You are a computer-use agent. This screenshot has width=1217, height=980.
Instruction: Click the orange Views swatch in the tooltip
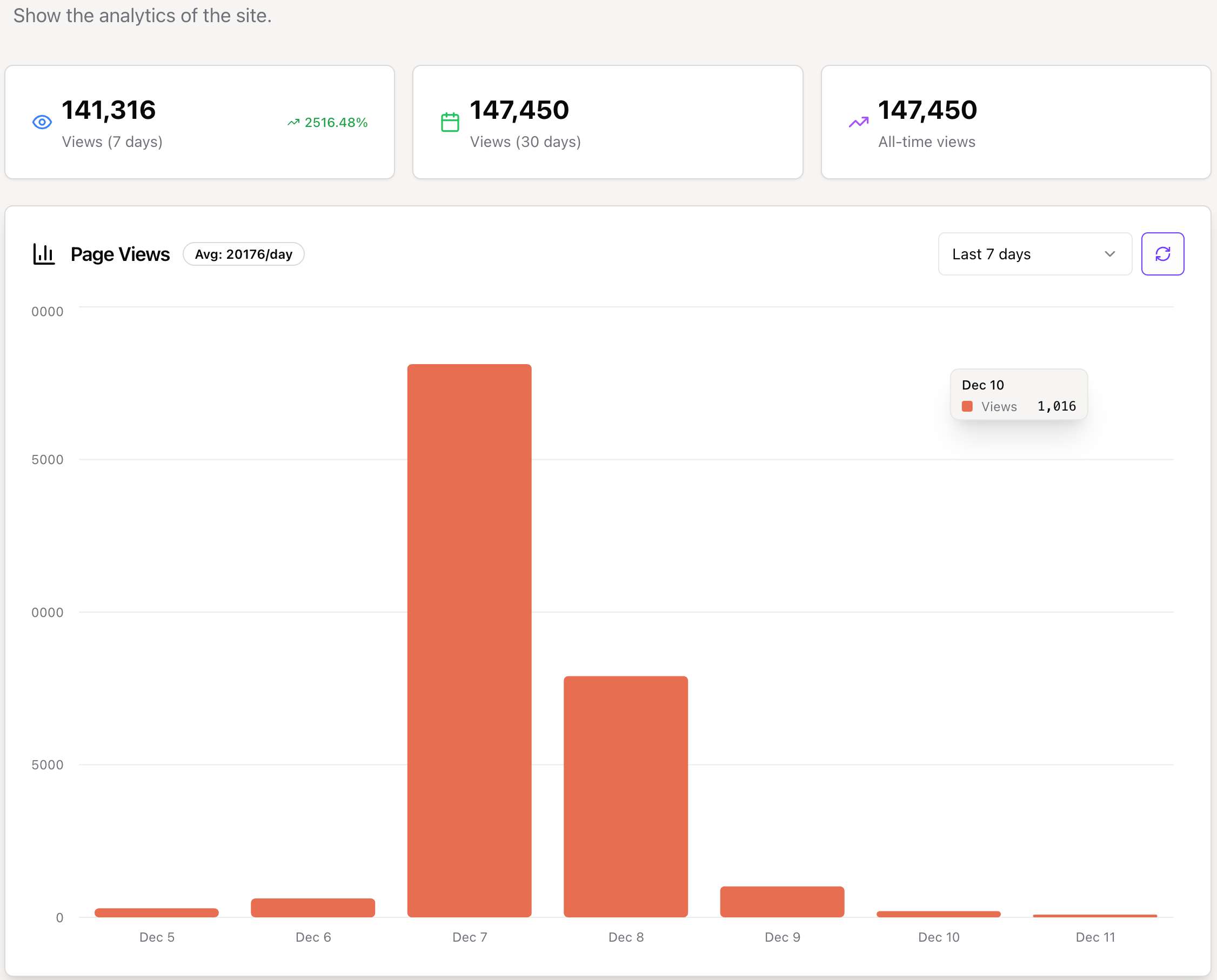tap(967, 406)
